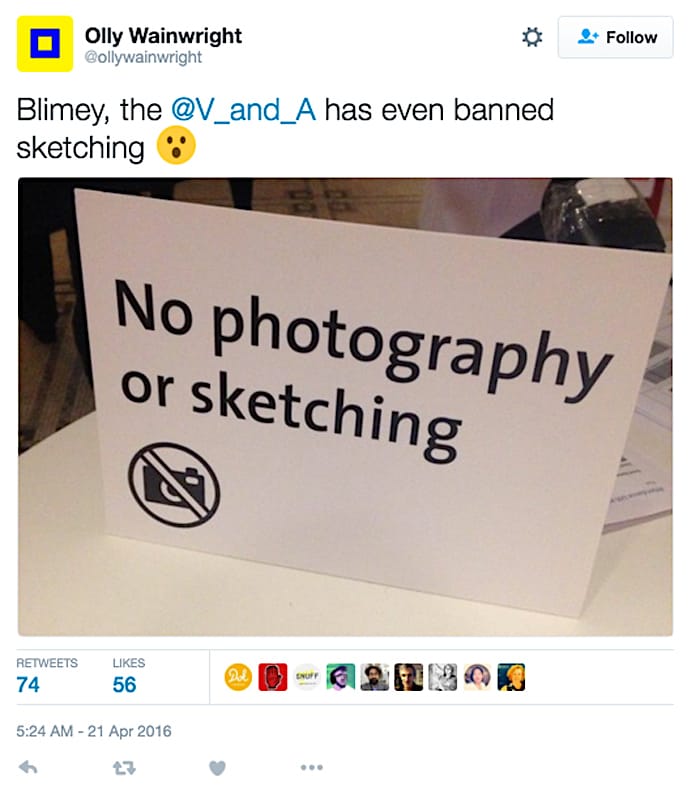Click the reply arrow icon

pos(28,768)
